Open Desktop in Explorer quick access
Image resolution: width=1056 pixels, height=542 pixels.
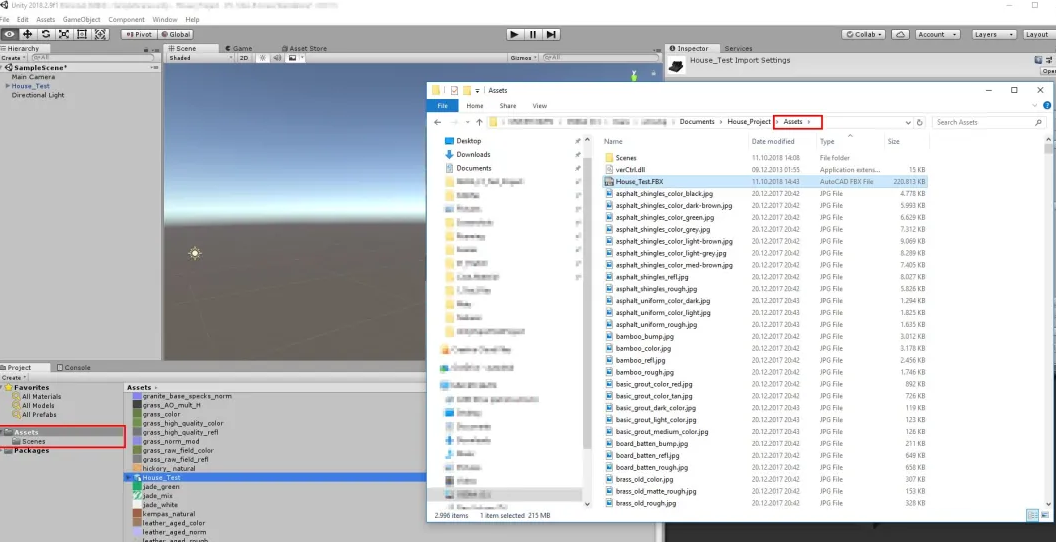(x=468, y=141)
